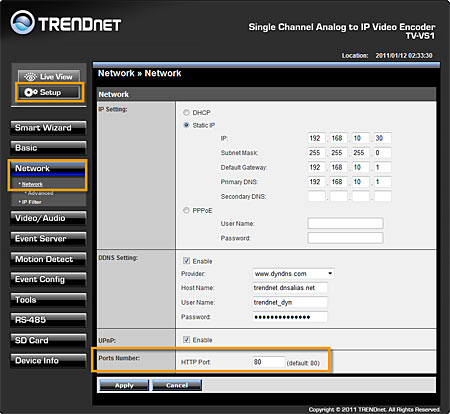Viewport: 450px width, 414px height.
Task: Select the Static IP radio option
Action: pyautogui.click(x=186, y=125)
